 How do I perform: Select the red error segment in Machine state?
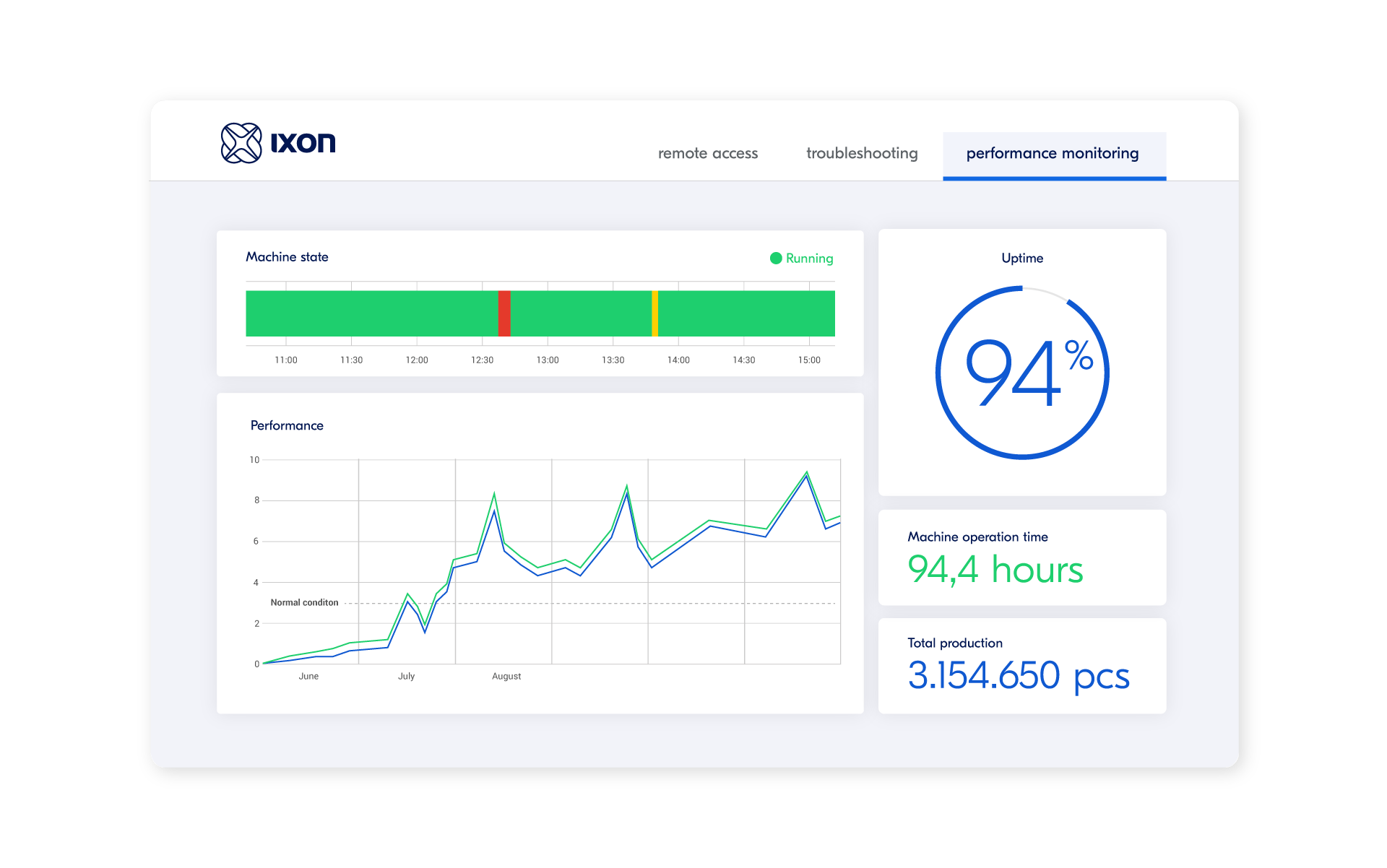tap(504, 313)
